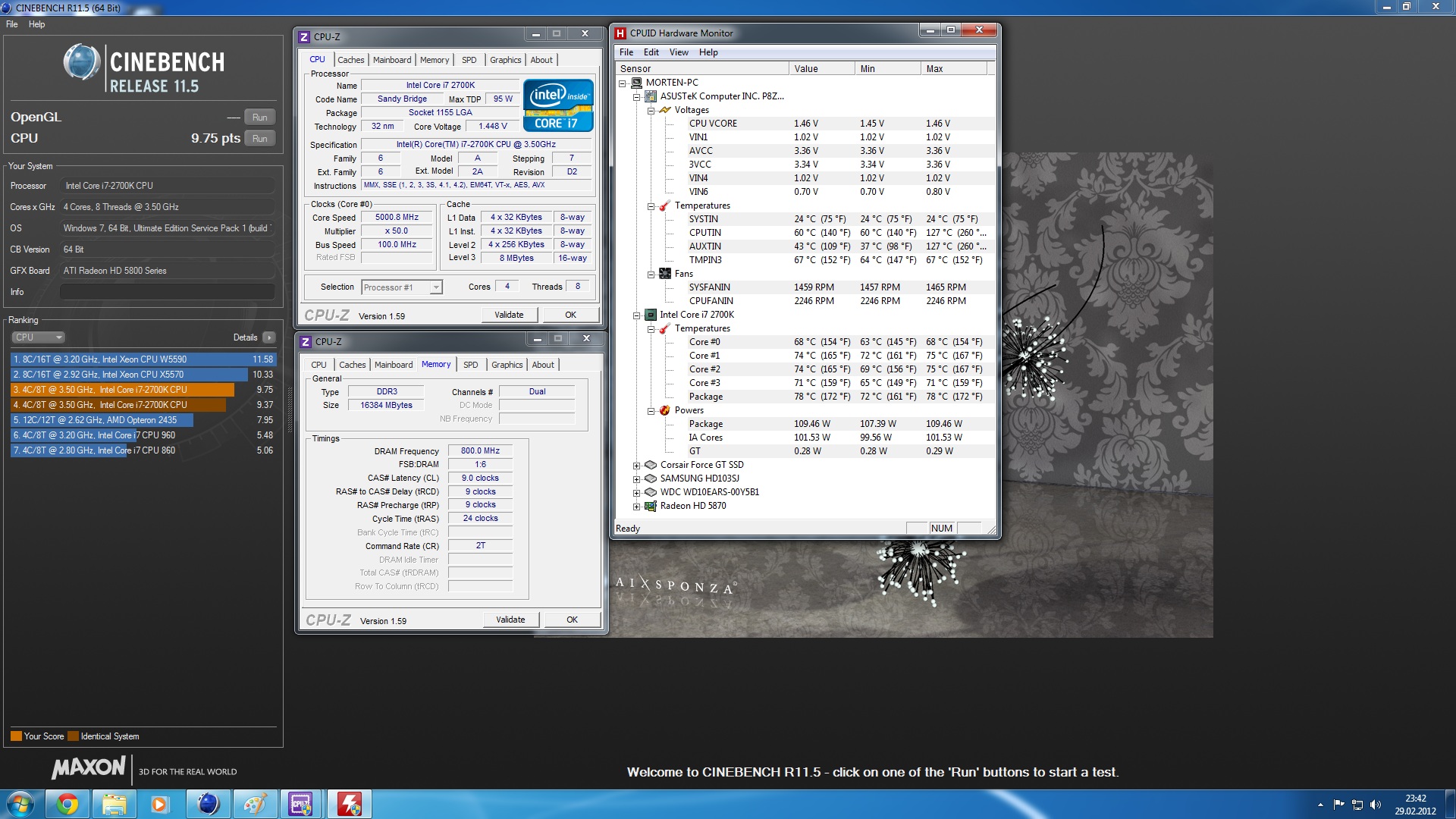Viewport: 1456px width, 819px height.
Task: Switch to CPU-Z taskbar icon
Action: [x=301, y=804]
